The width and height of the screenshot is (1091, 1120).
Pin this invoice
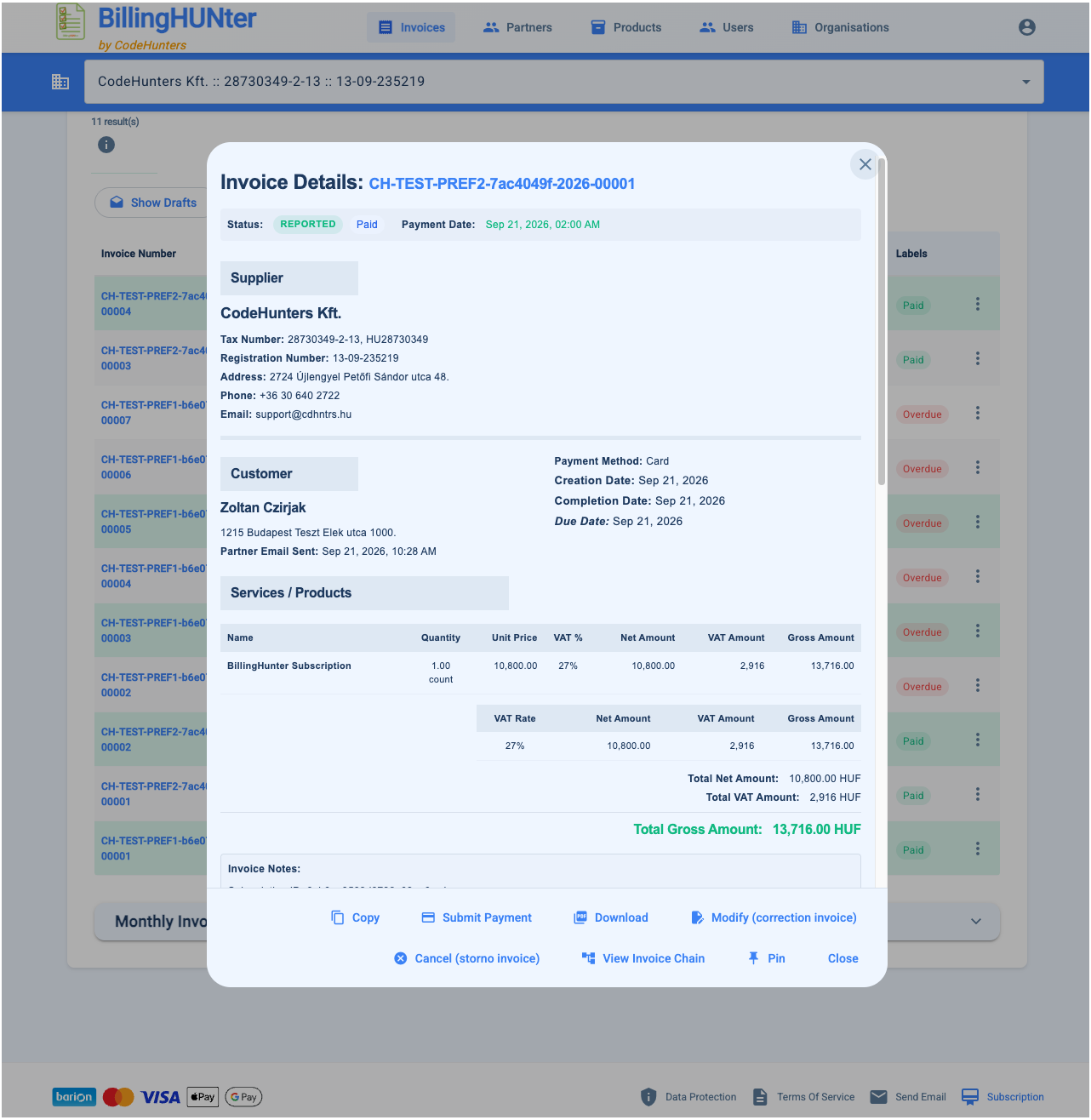766,958
